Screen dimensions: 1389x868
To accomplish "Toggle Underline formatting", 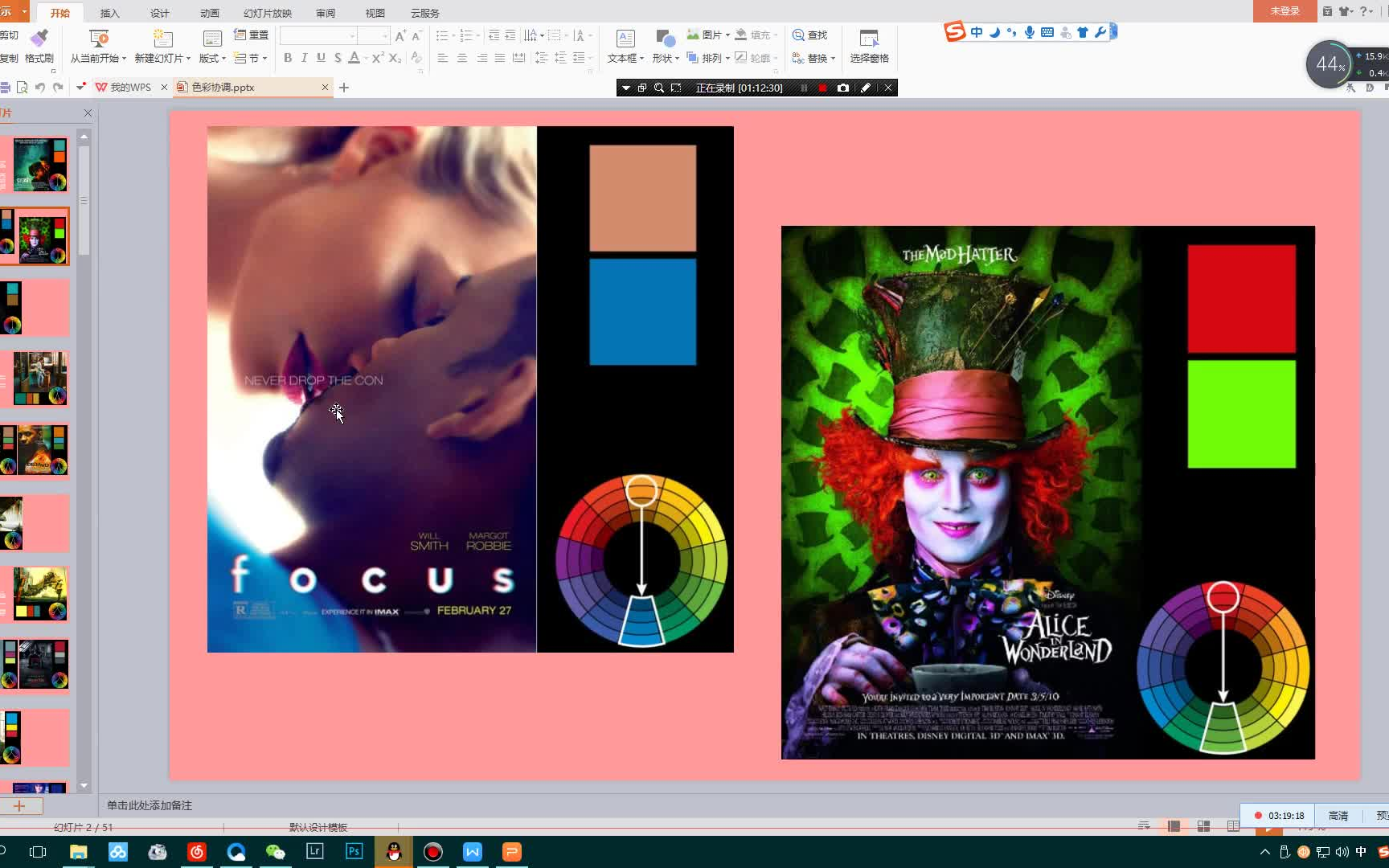I will [321, 58].
